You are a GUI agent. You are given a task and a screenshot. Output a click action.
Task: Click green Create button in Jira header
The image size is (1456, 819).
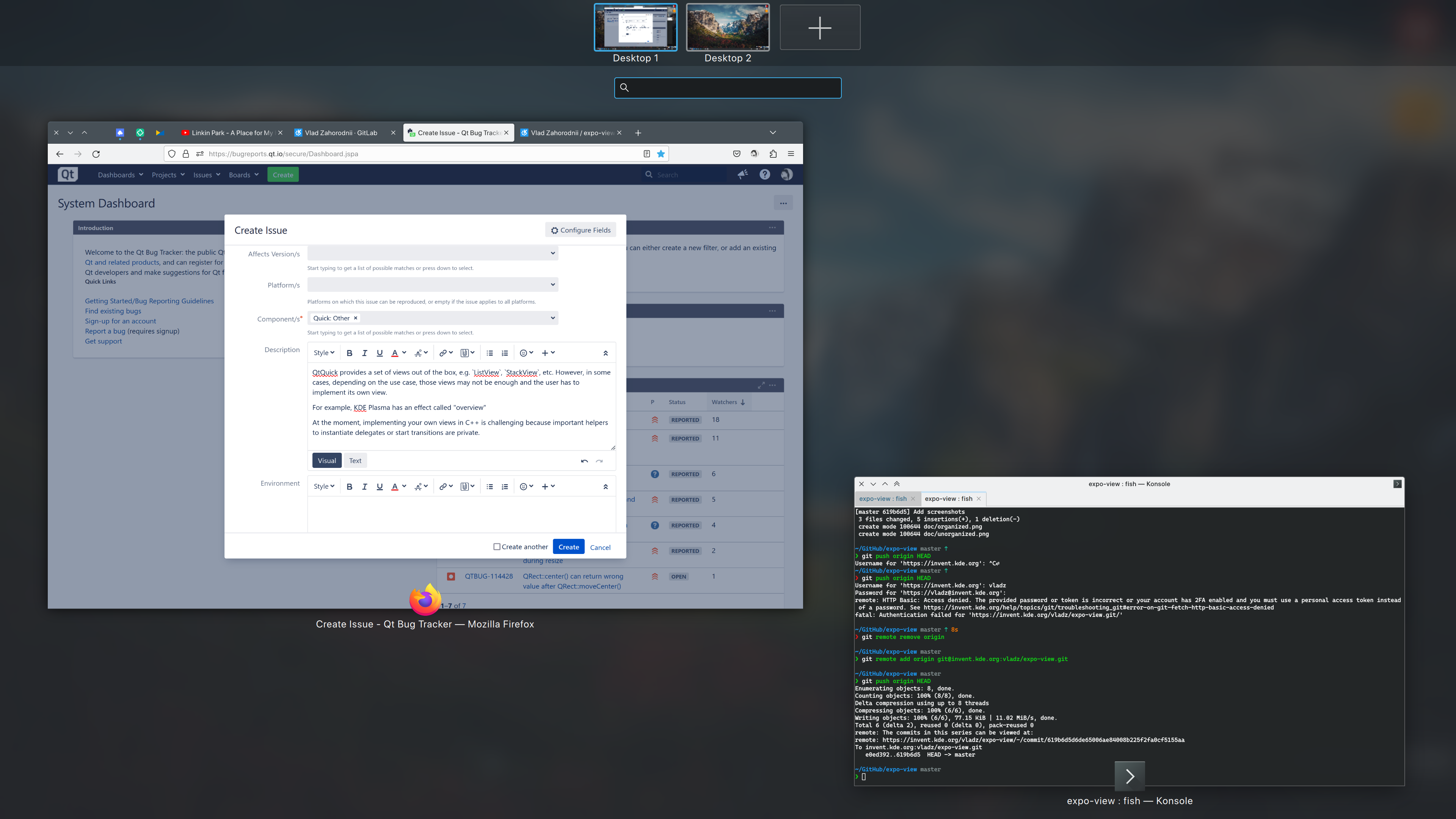point(282,175)
